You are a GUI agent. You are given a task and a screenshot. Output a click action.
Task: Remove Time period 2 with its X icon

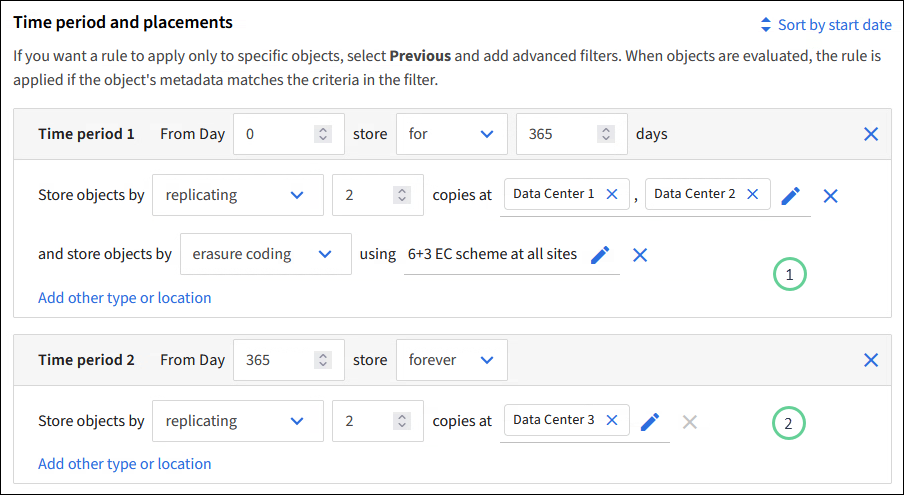[871, 360]
